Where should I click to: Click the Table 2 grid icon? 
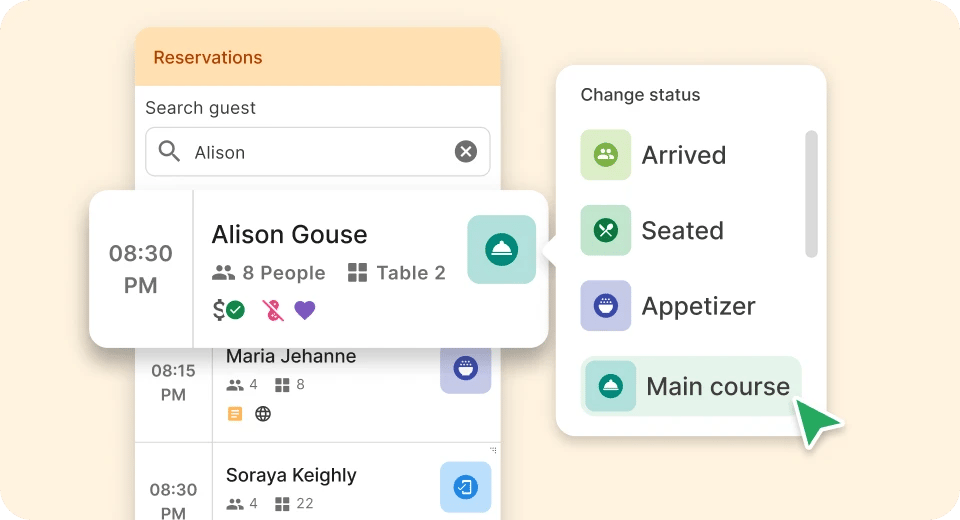coord(358,273)
